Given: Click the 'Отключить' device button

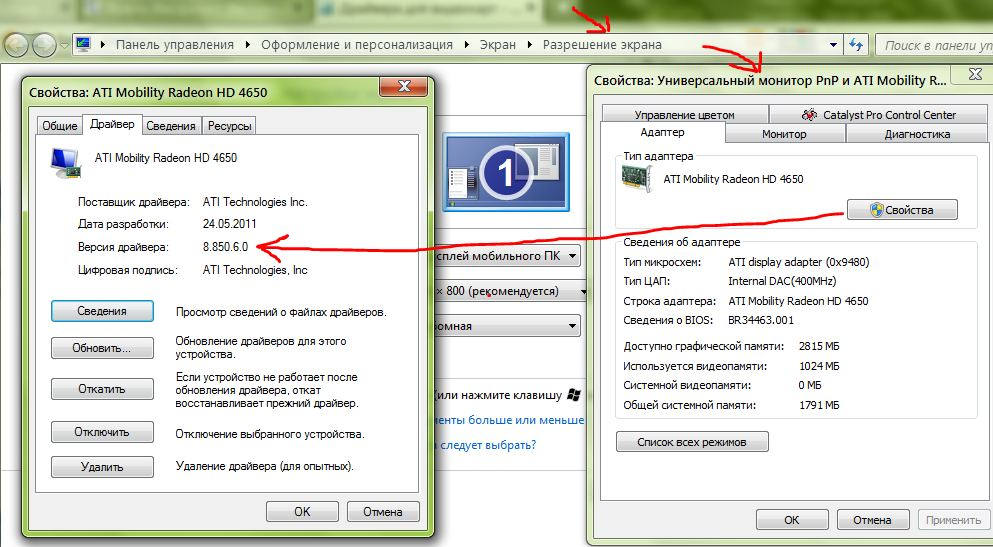Looking at the screenshot, I should [x=102, y=432].
